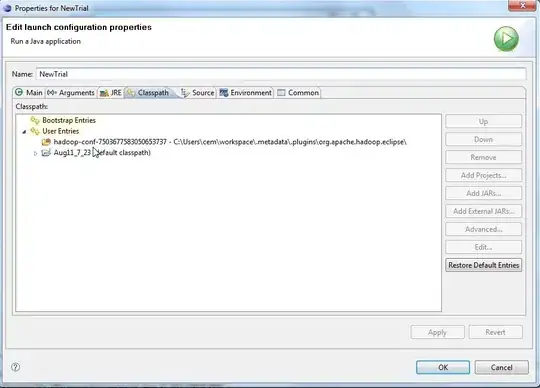The image size is (540, 388).
Task: Switch to the Arguments tab
Action: (x=71, y=93)
